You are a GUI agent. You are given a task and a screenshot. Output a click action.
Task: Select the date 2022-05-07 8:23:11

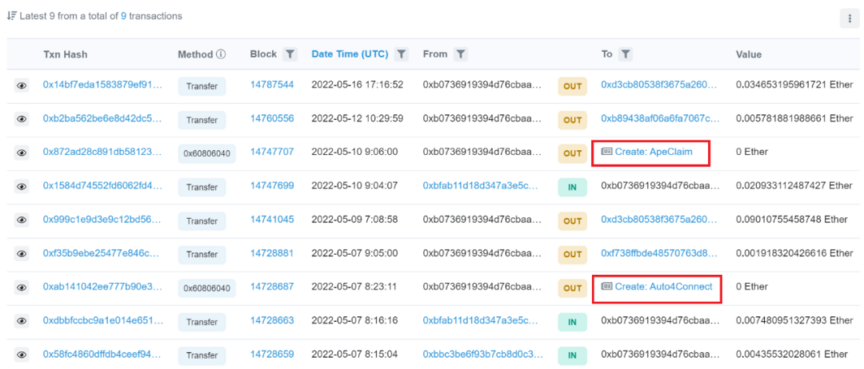[x=354, y=286]
